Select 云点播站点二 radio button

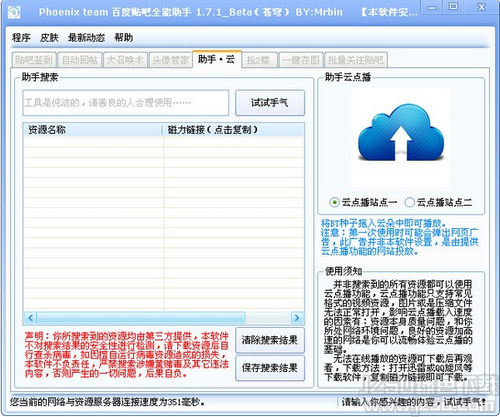tap(409, 202)
